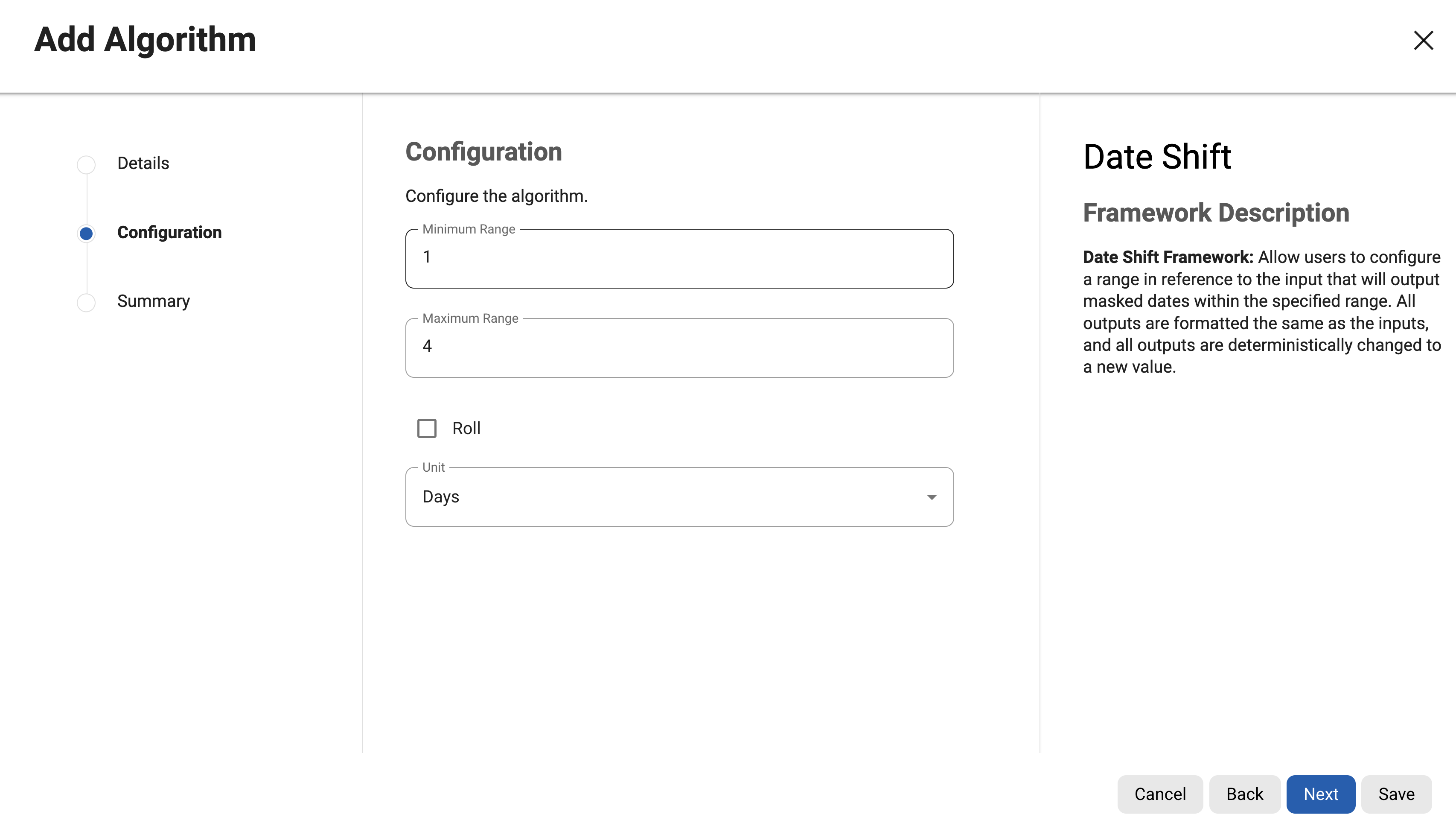
Task: Enable the Roll checkbox
Action: click(x=427, y=428)
